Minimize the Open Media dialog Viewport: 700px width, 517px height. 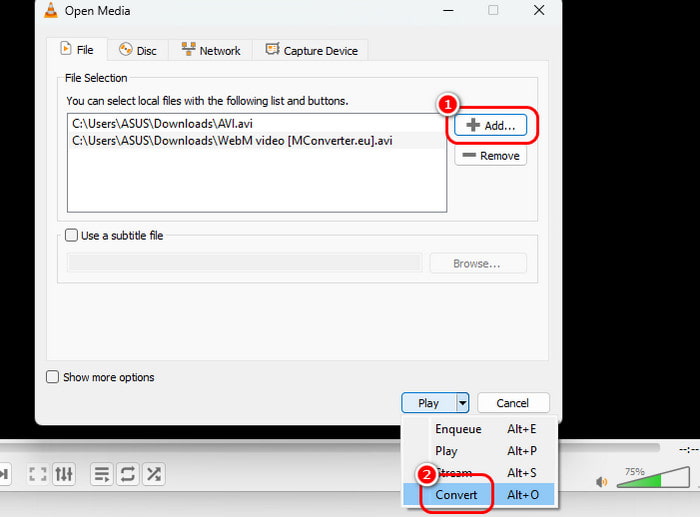448,10
